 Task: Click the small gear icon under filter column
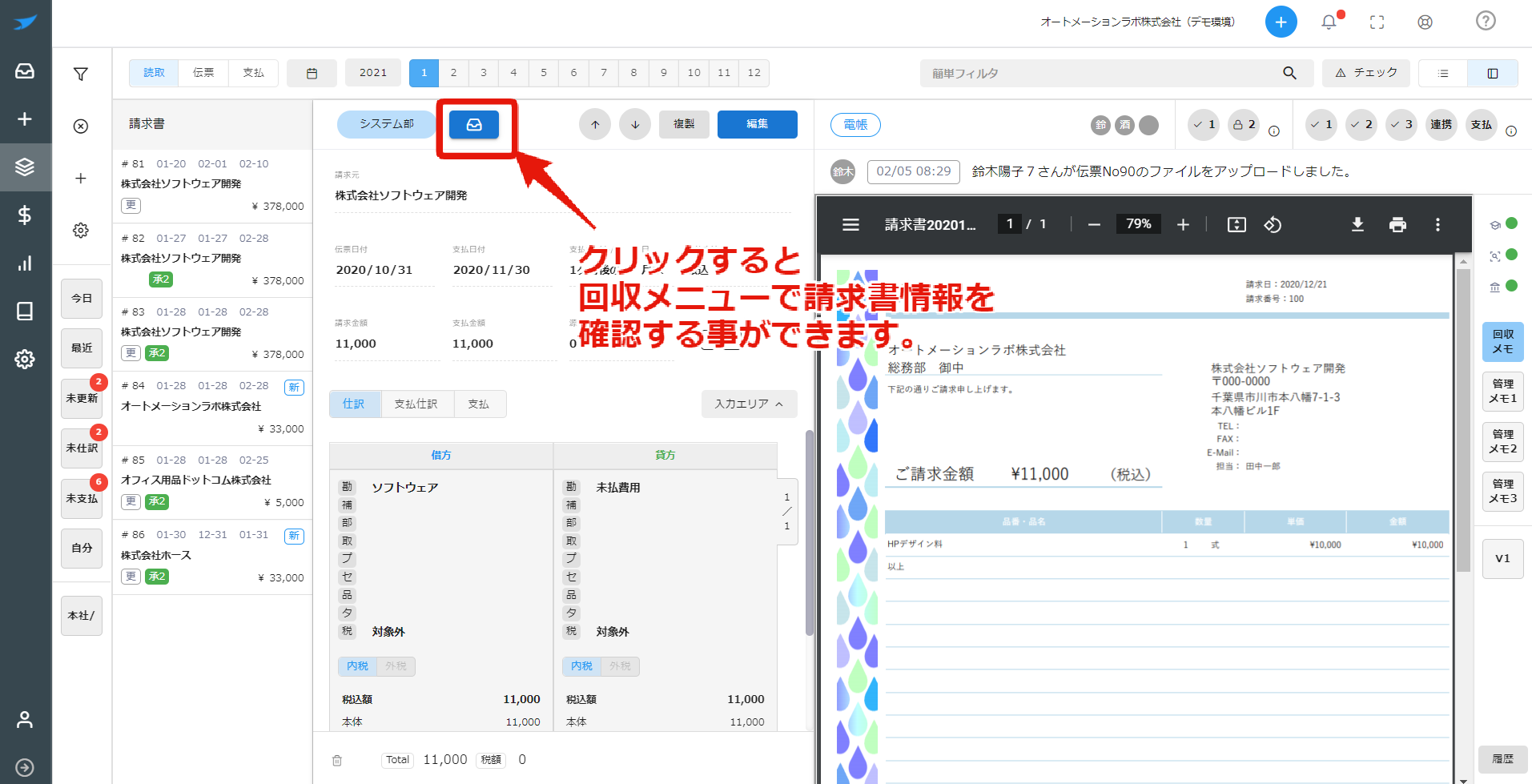tap(81, 230)
